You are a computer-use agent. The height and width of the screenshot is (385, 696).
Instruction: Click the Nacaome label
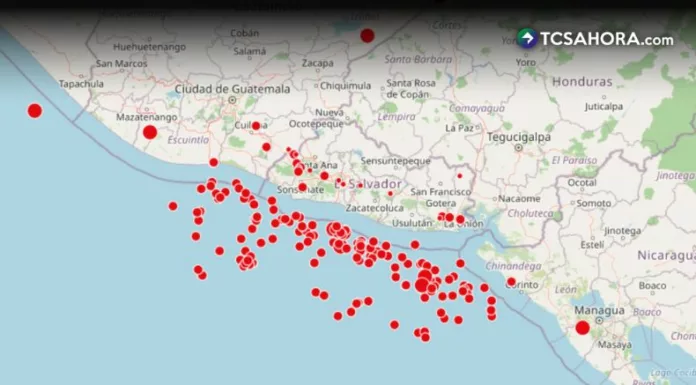point(519,198)
